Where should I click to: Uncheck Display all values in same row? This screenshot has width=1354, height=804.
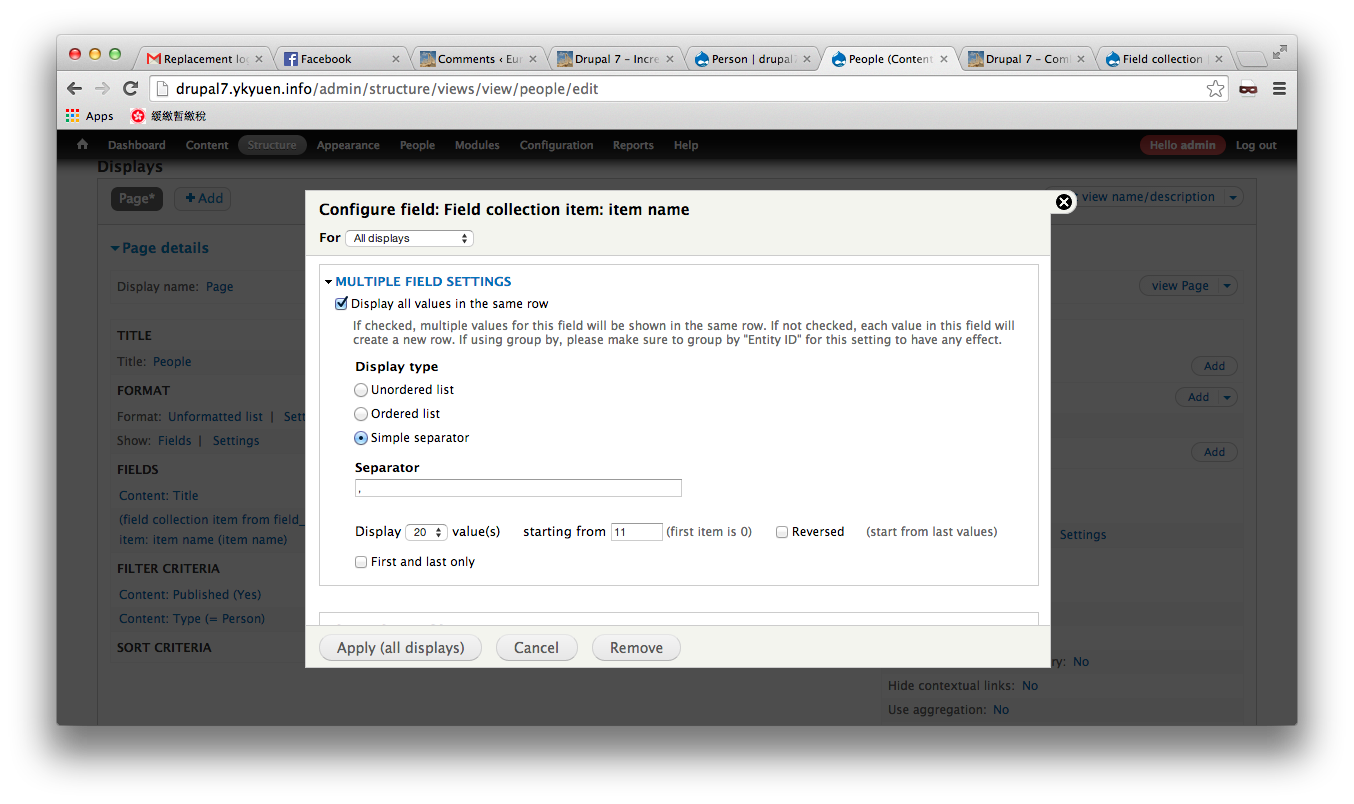tap(341, 304)
